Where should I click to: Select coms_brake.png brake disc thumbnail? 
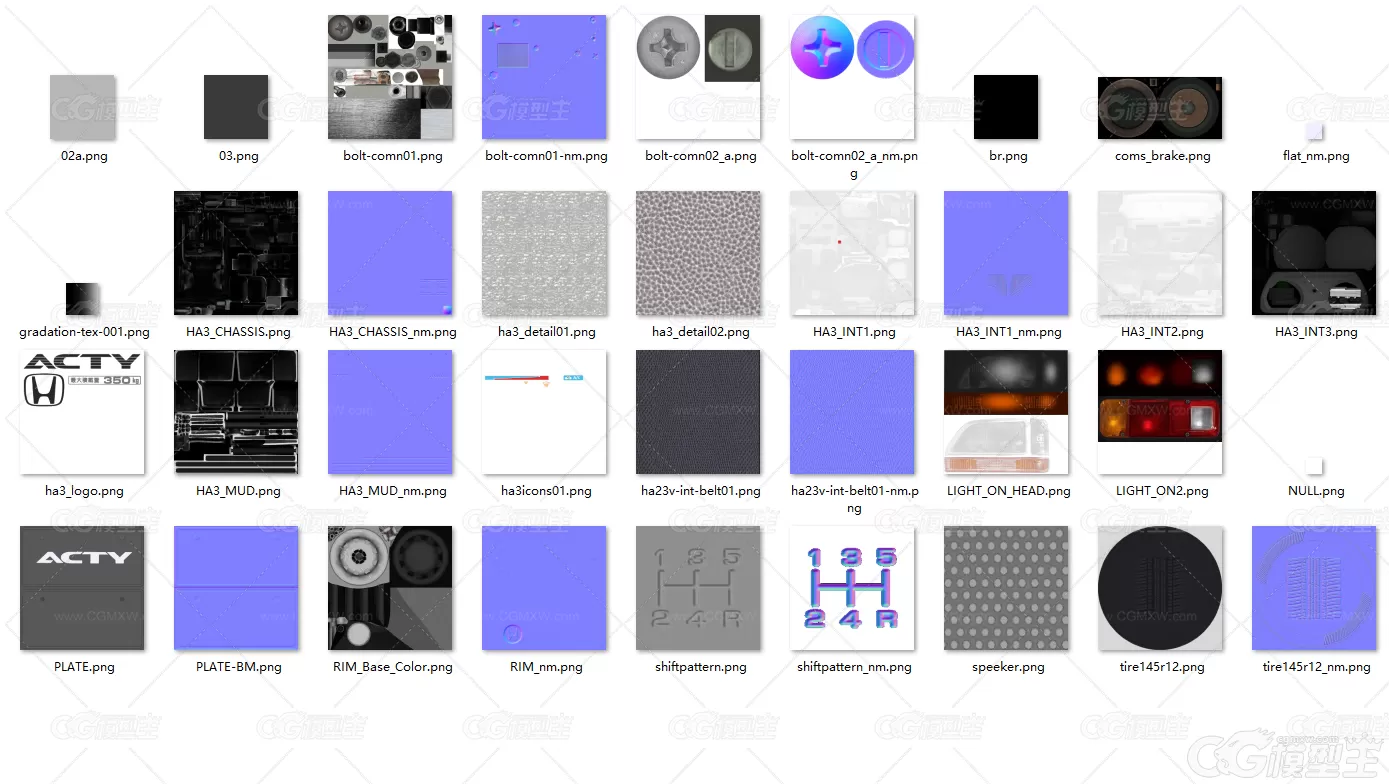(1160, 107)
